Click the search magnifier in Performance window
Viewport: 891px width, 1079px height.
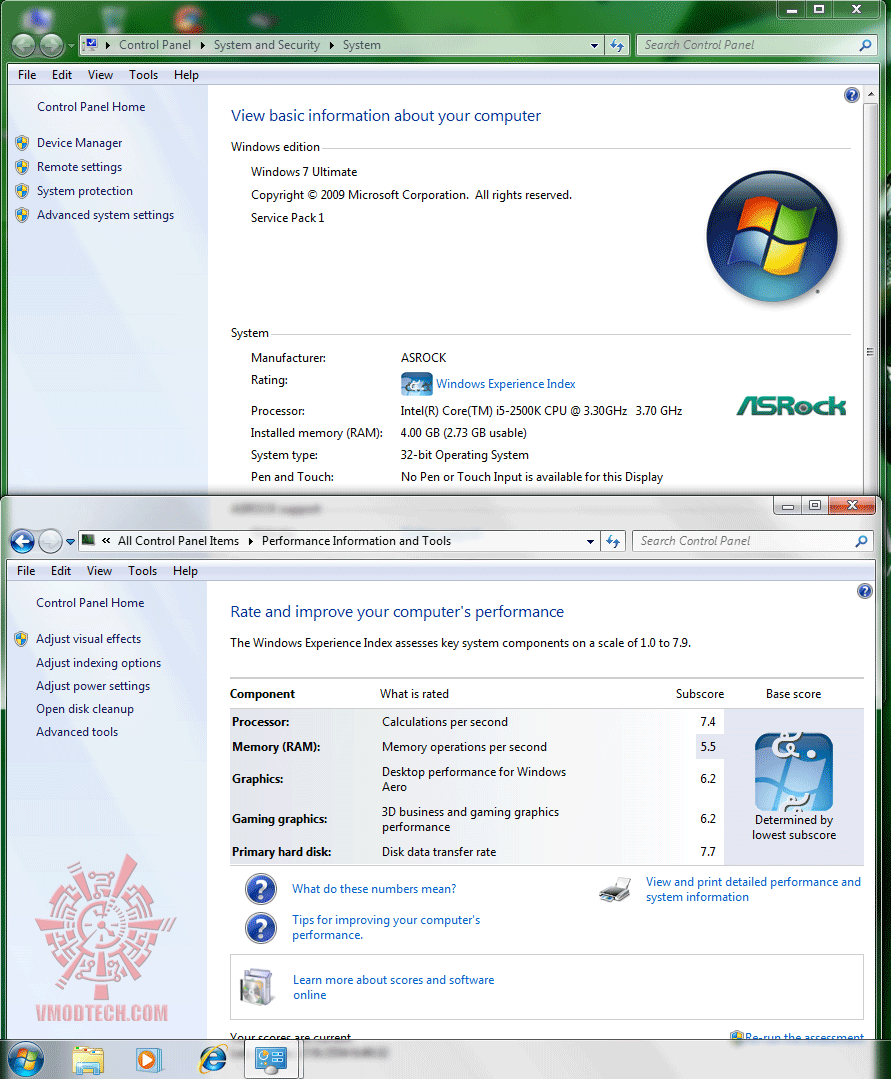(x=861, y=542)
